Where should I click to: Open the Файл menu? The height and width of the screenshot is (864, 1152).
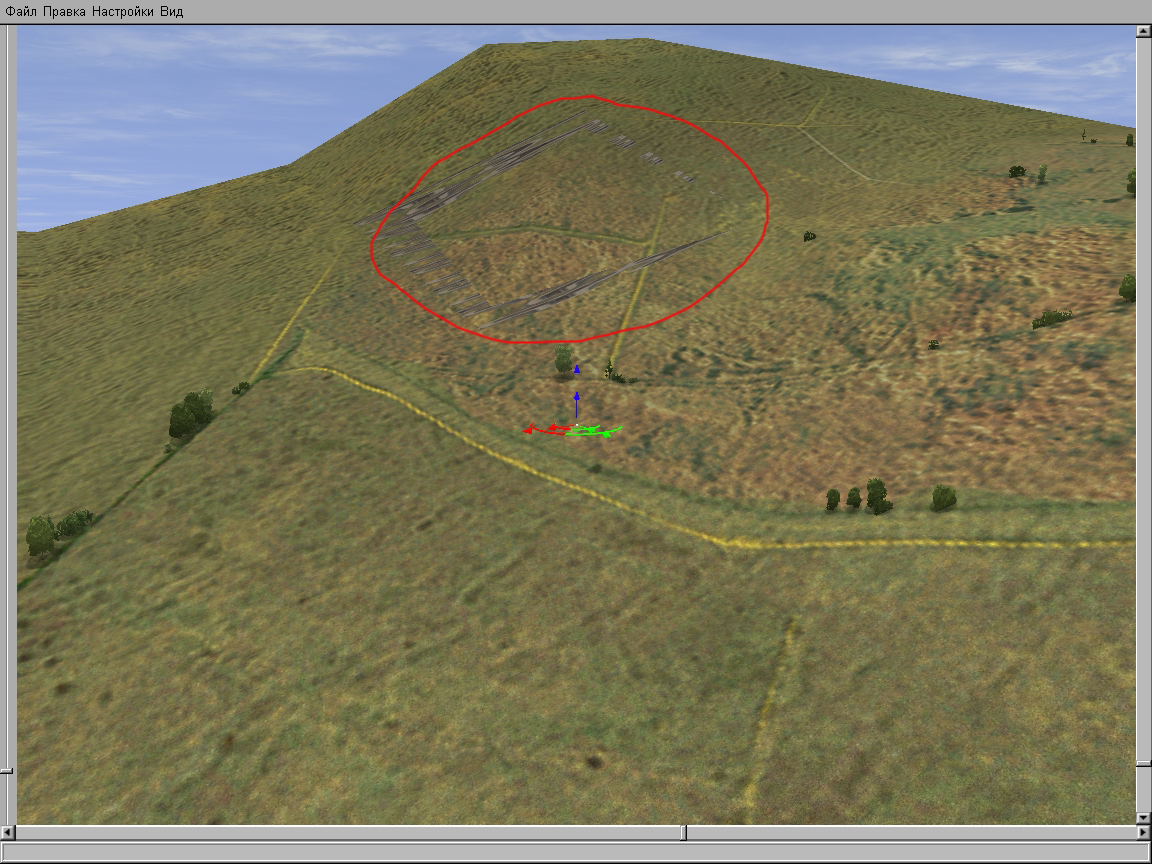click(x=21, y=12)
